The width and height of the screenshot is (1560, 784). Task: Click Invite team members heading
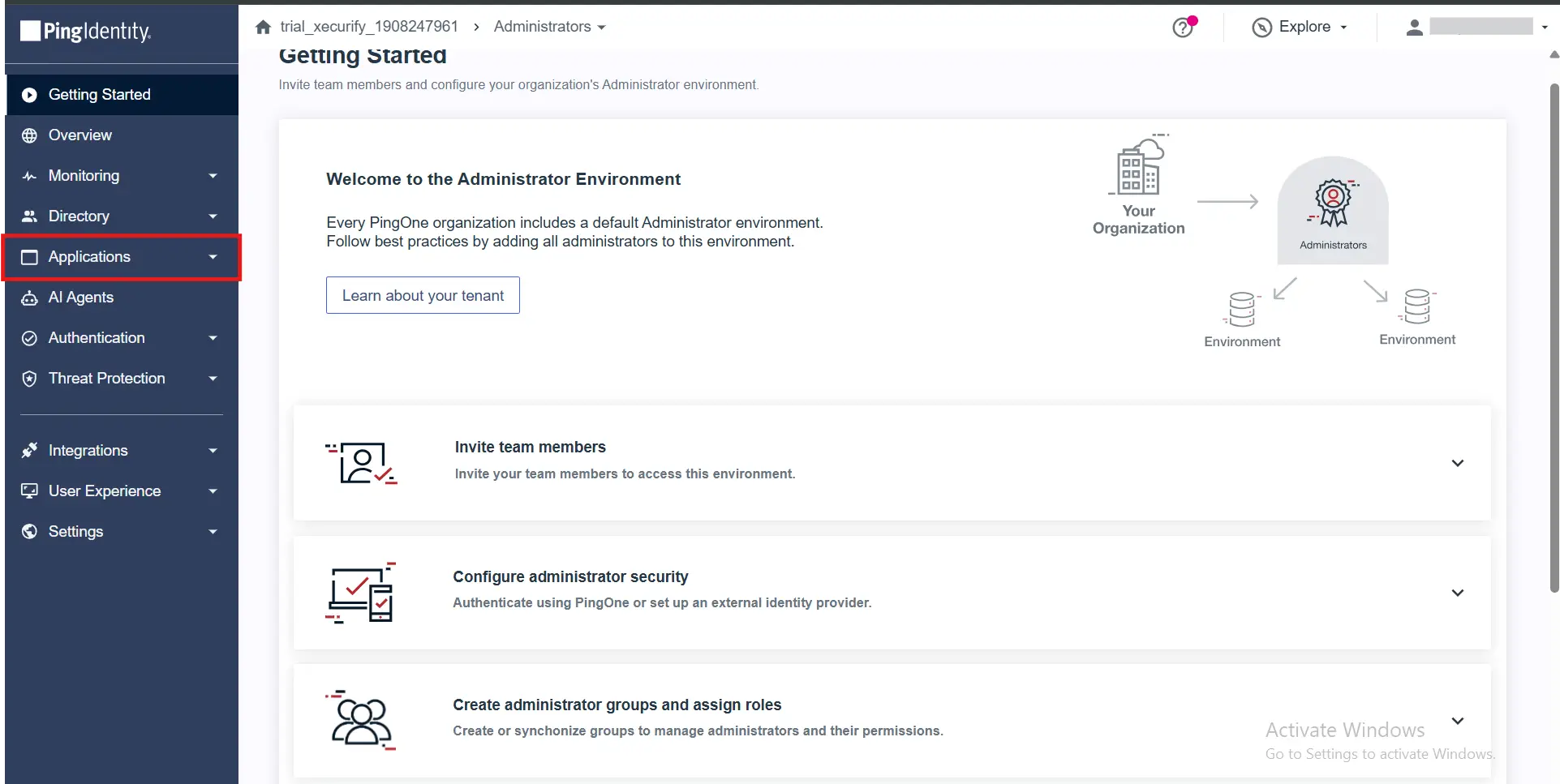pos(530,448)
